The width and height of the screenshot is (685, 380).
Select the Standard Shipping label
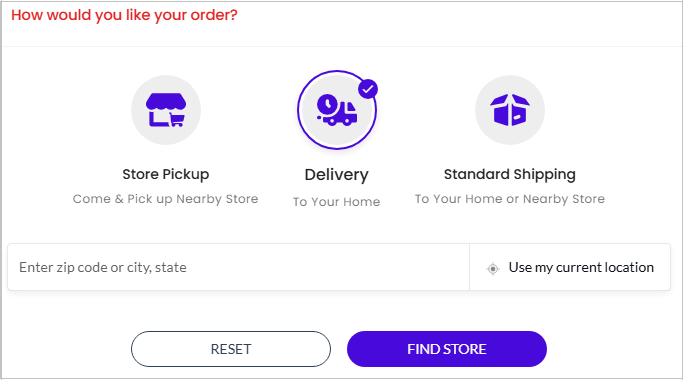pos(510,174)
